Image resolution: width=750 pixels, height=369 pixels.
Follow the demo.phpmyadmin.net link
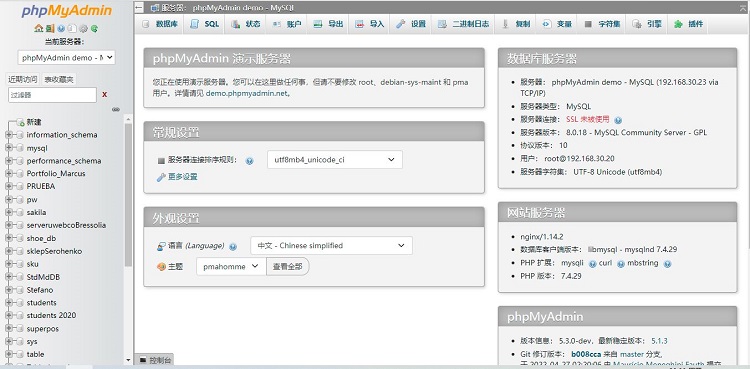pos(247,94)
